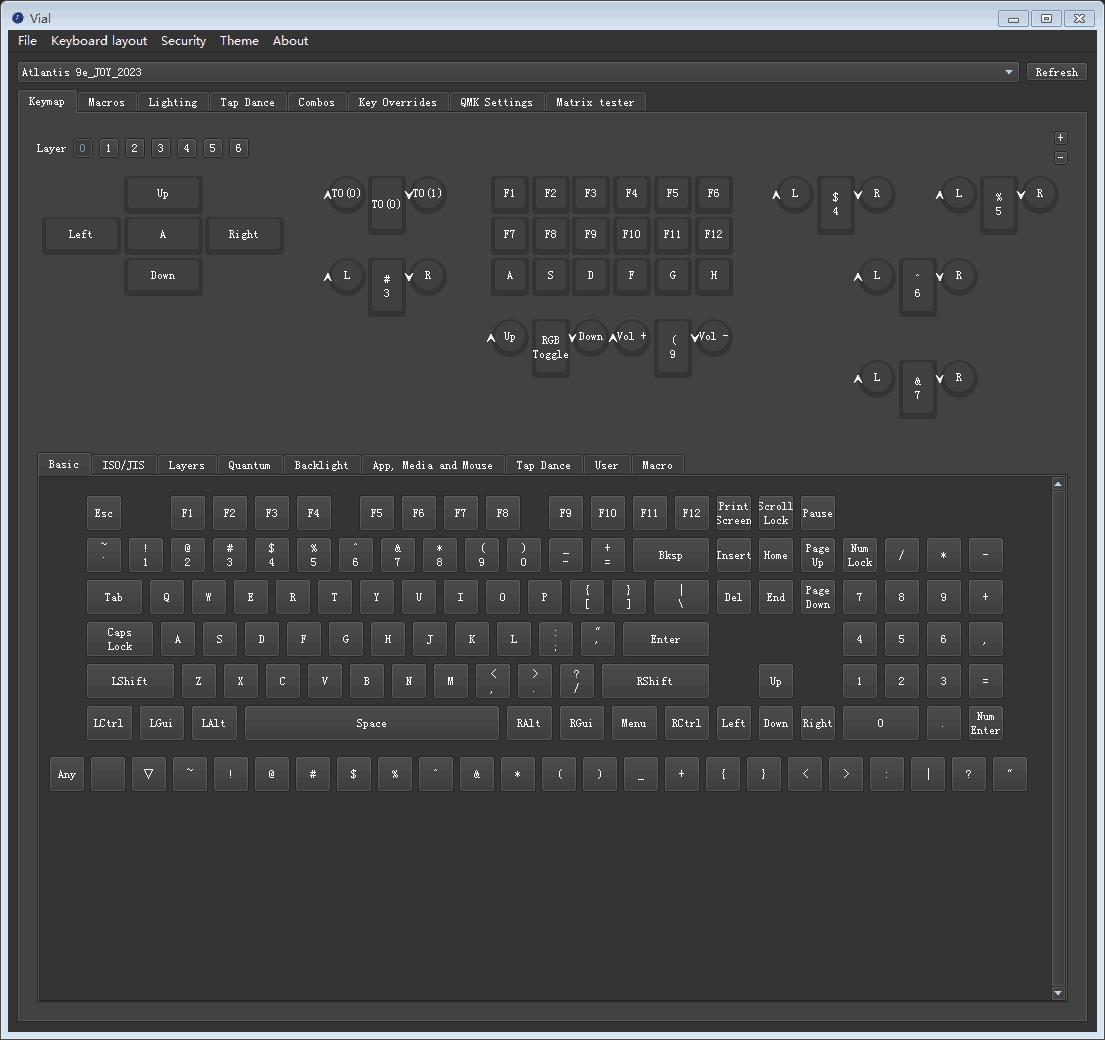Click the keycode panel scroll down arrow

(x=1059, y=993)
